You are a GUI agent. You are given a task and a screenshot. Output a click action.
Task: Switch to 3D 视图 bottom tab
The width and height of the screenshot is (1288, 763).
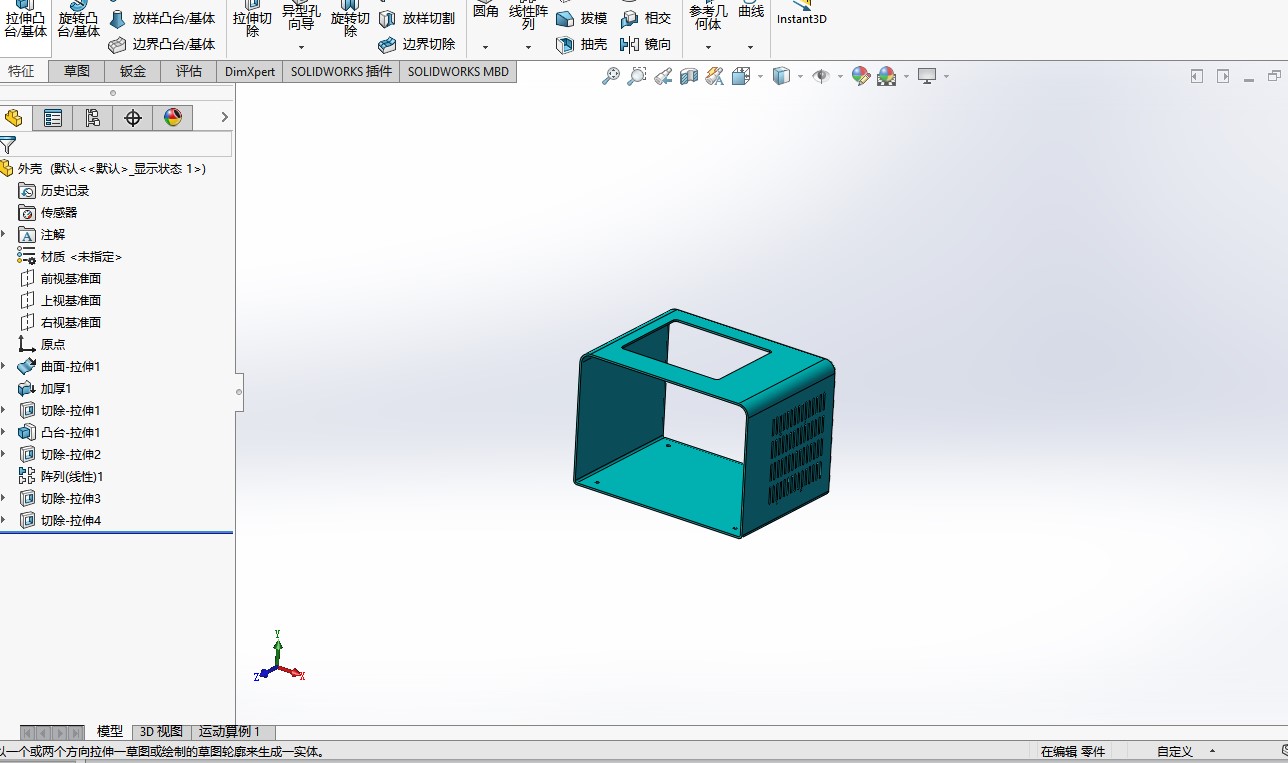tap(160, 732)
